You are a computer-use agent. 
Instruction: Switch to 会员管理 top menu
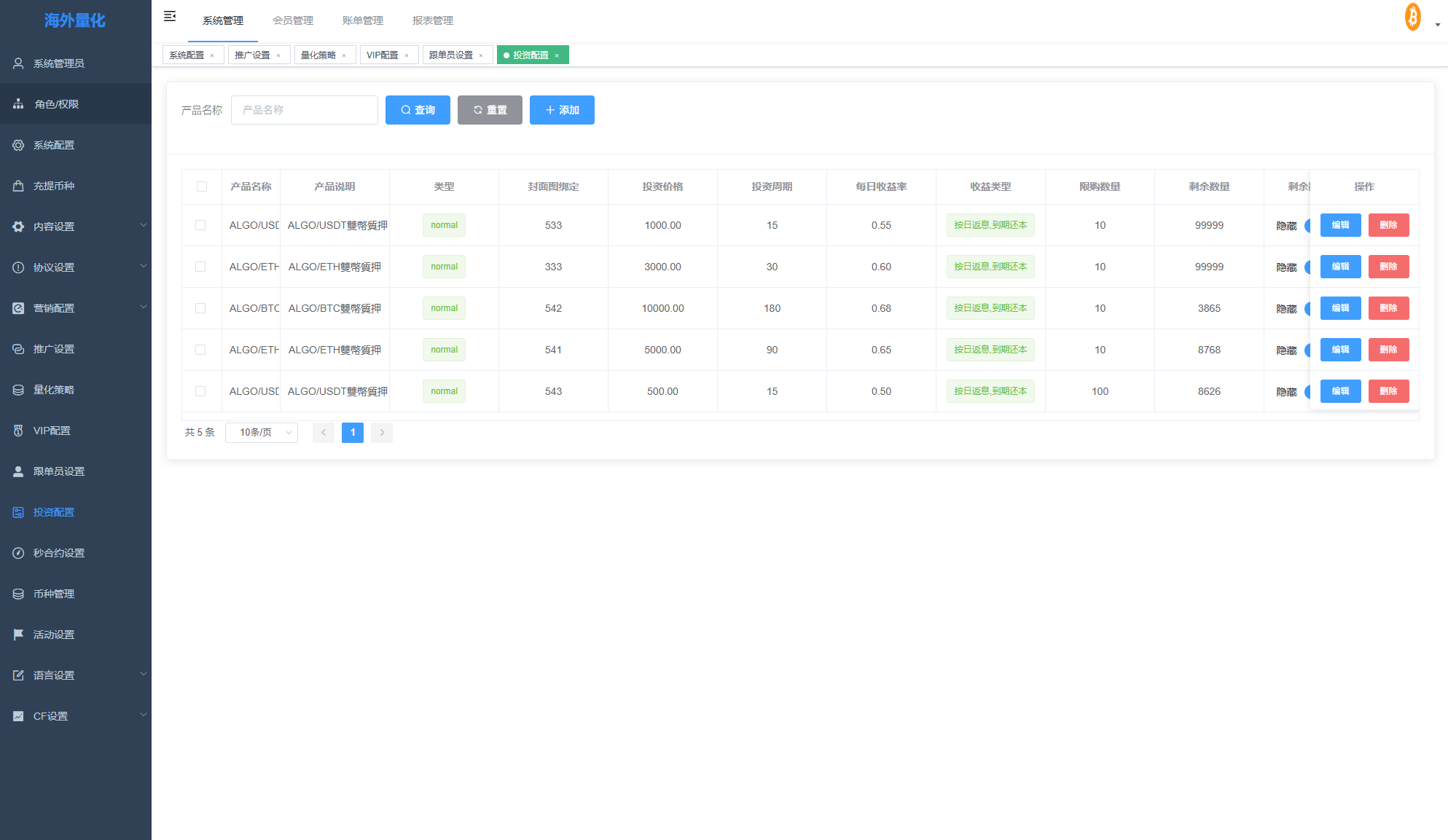coord(293,20)
